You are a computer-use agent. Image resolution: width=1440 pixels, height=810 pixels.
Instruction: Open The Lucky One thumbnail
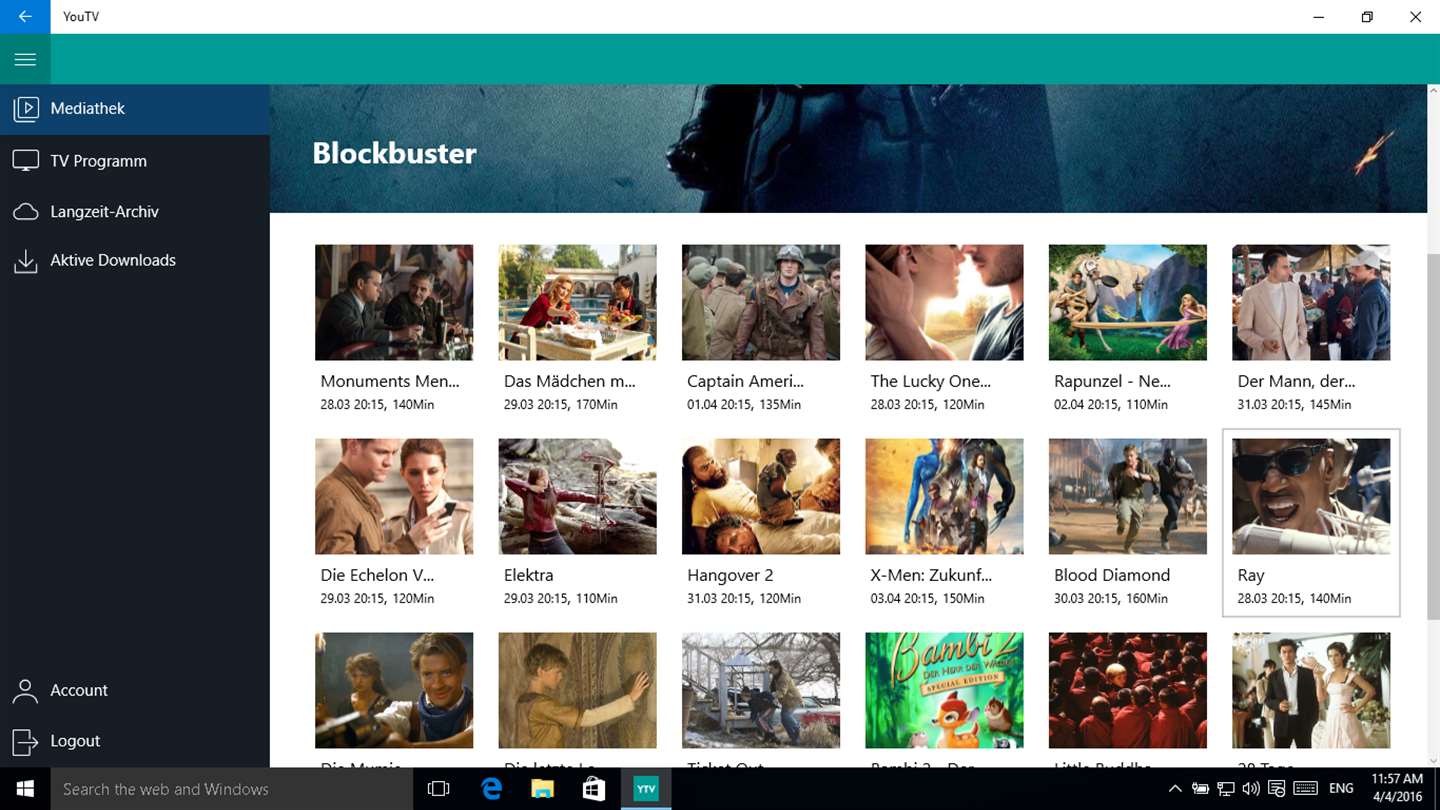coord(944,302)
